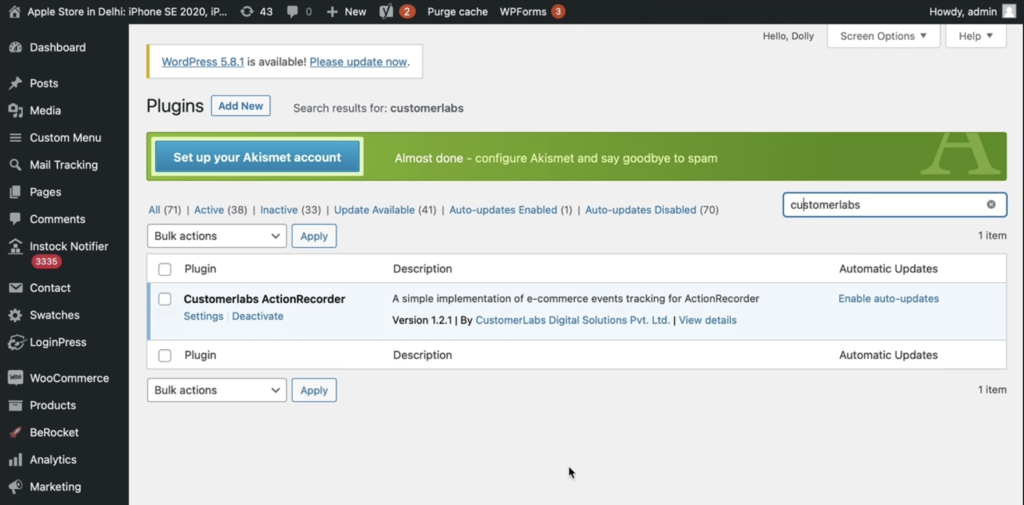
Task: Toggle select-all checkbox in table footer
Action: click(x=165, y=355)
